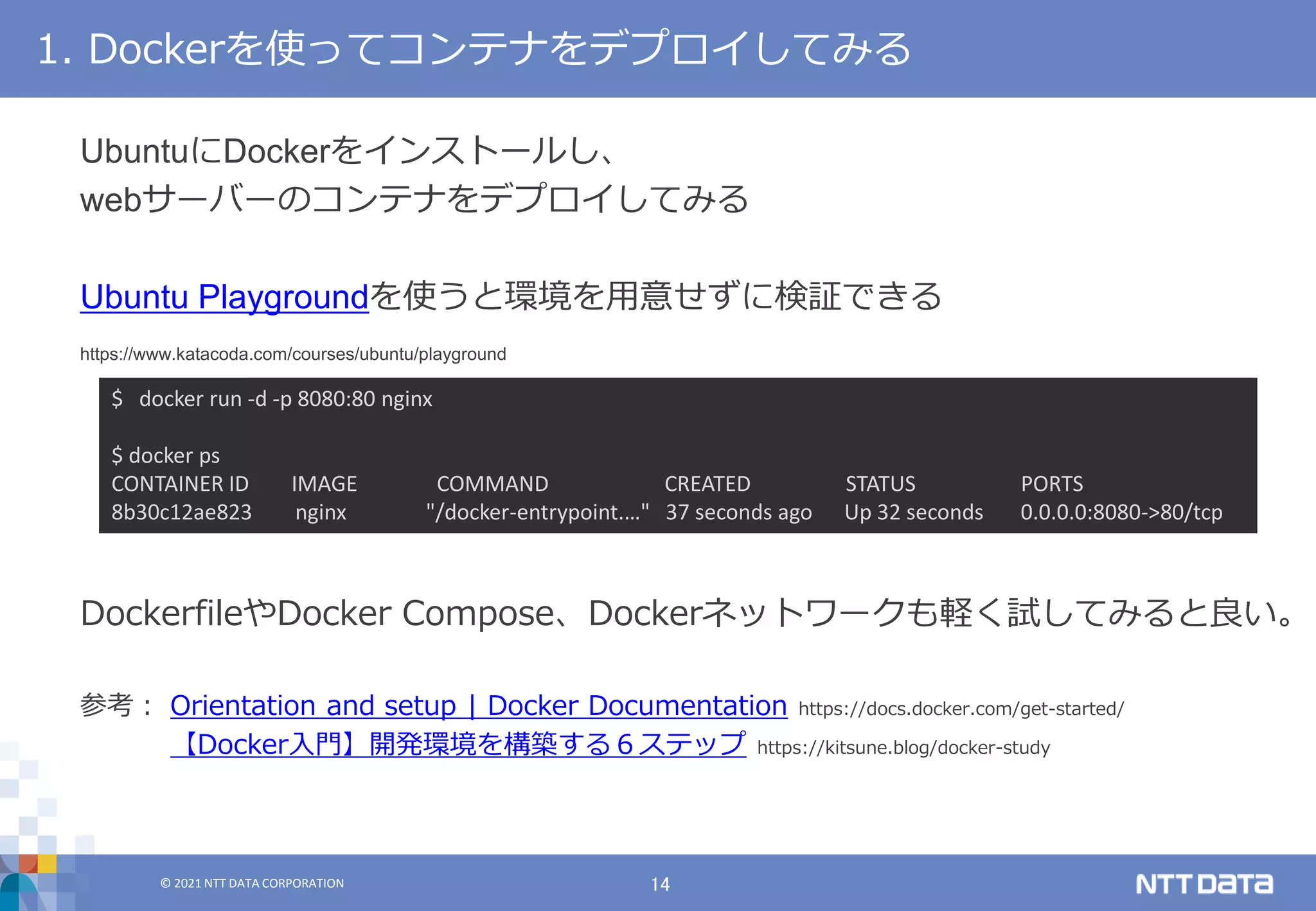Click the 'docker run -d -p 8080:80 nginx' command
The width and height of the screenshot is (1316, 911).
tap(285, 399)
